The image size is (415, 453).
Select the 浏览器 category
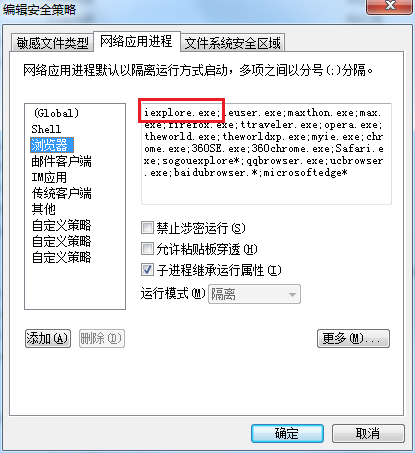point(52,145)
